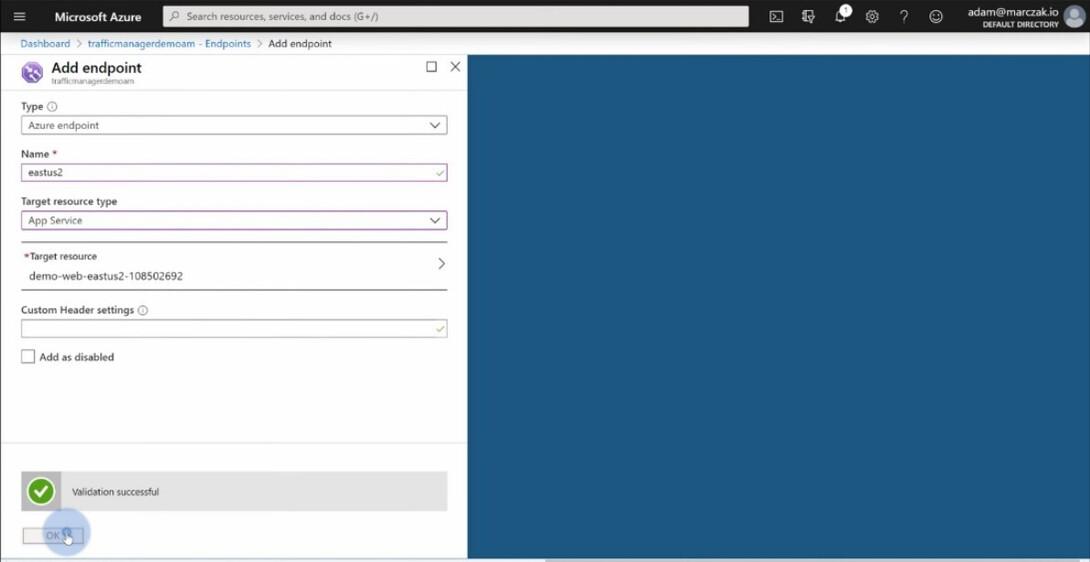Close the Add endpoint blade
1090x562 pixels.
pyautogui.click(x=455, y=67)
